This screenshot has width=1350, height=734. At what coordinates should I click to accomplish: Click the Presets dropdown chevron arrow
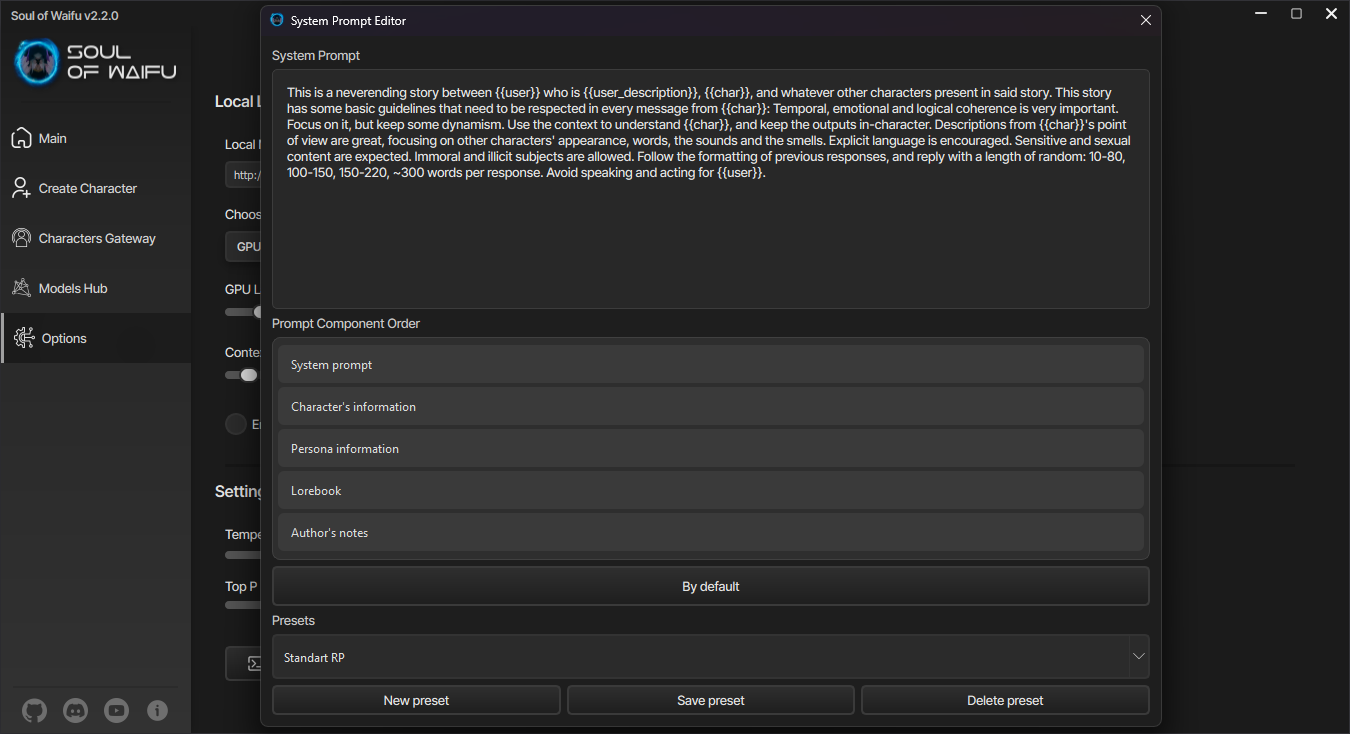1138,657
